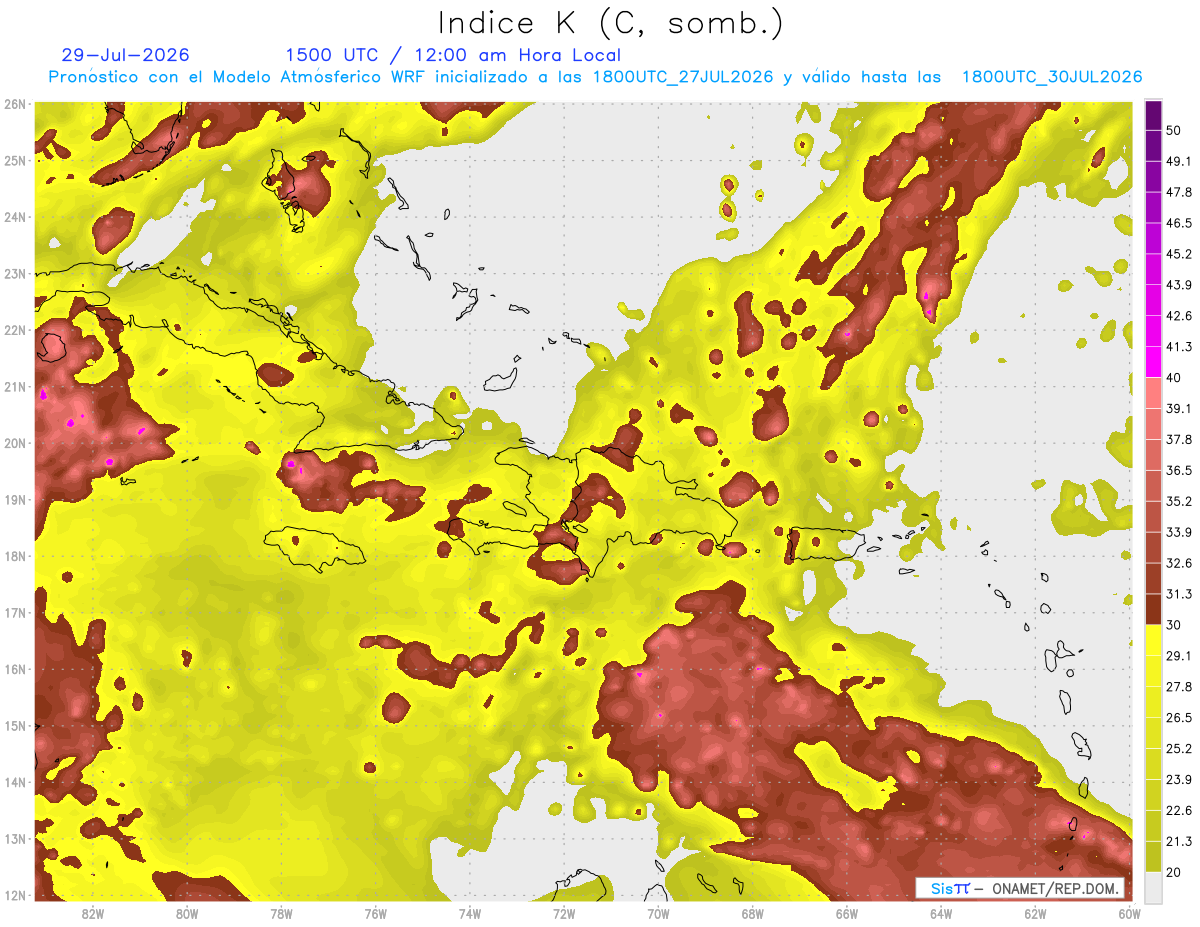Image resolution: width=1200 pixels, height=927 pixels.
Task: Click the "78W" longitude label
Action: (x=281, y=914)
